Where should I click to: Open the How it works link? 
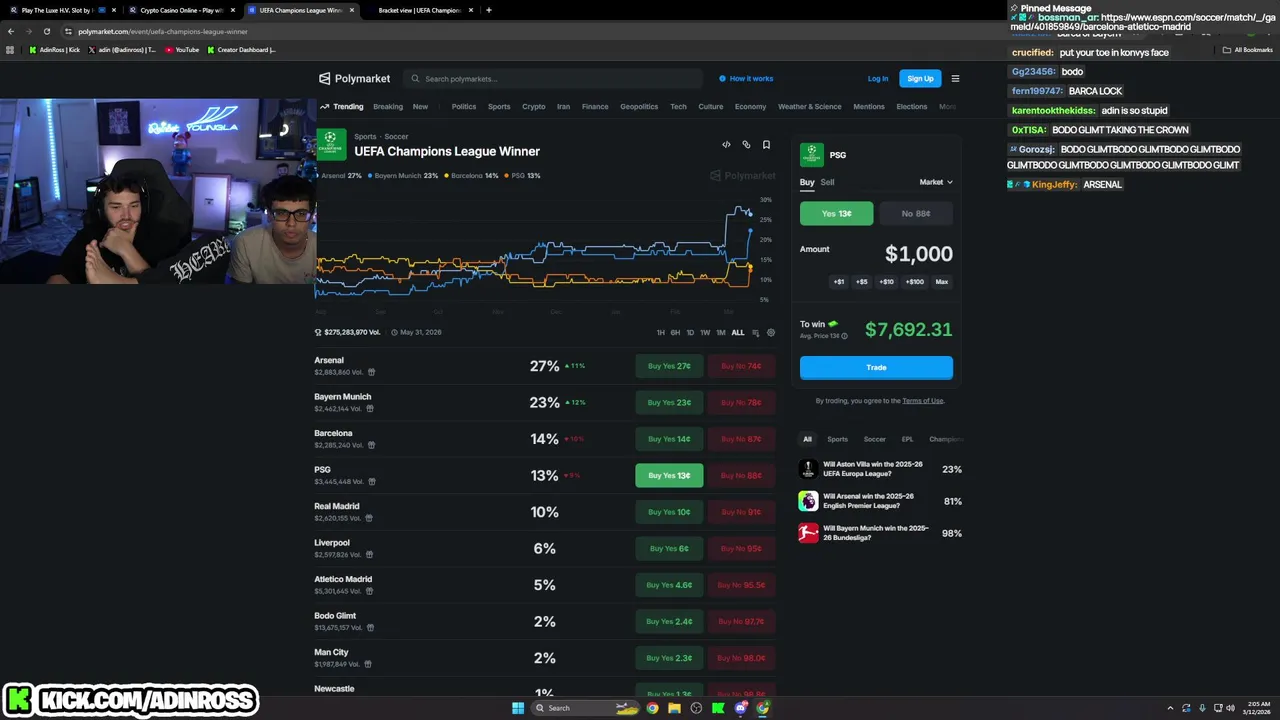tap(746, 78)
